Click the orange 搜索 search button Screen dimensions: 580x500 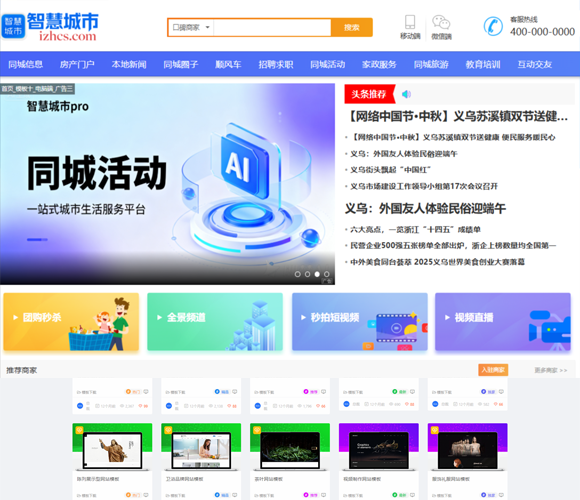click(351, 27)
